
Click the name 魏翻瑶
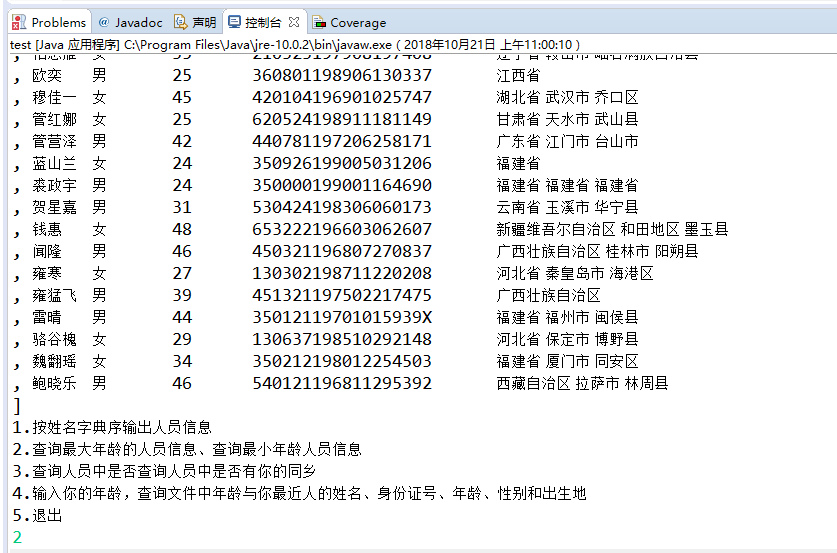click(x=54, y=361)
